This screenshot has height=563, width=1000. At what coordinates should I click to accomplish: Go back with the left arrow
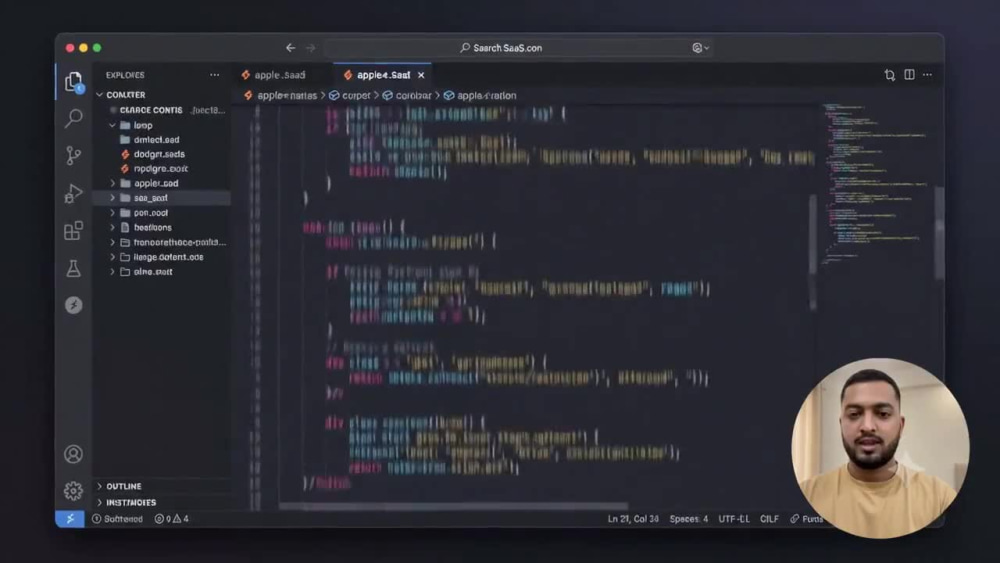291,48
